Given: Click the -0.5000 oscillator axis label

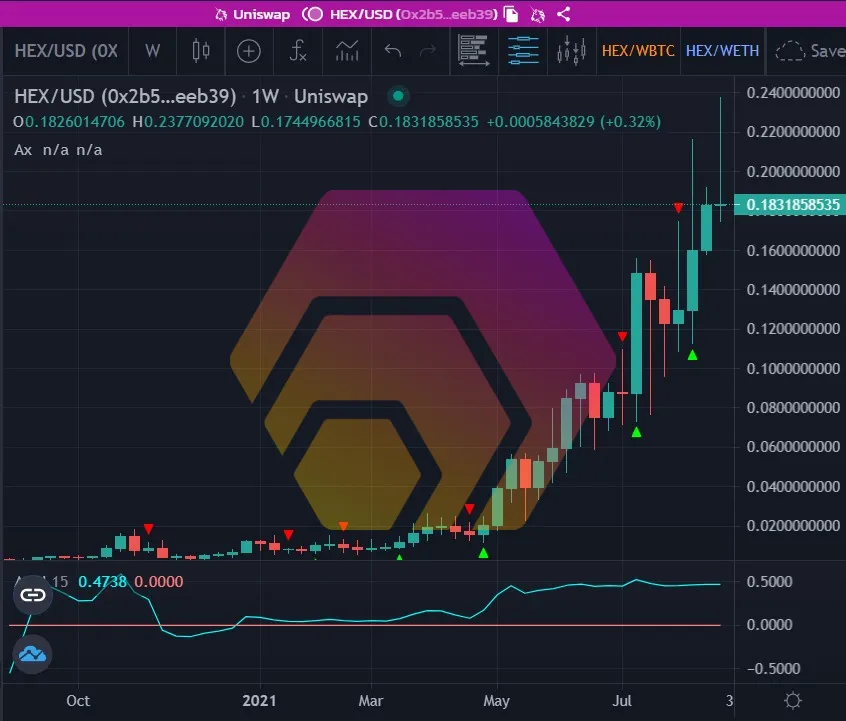Looking at the screenshot, I should click(774, 669).
